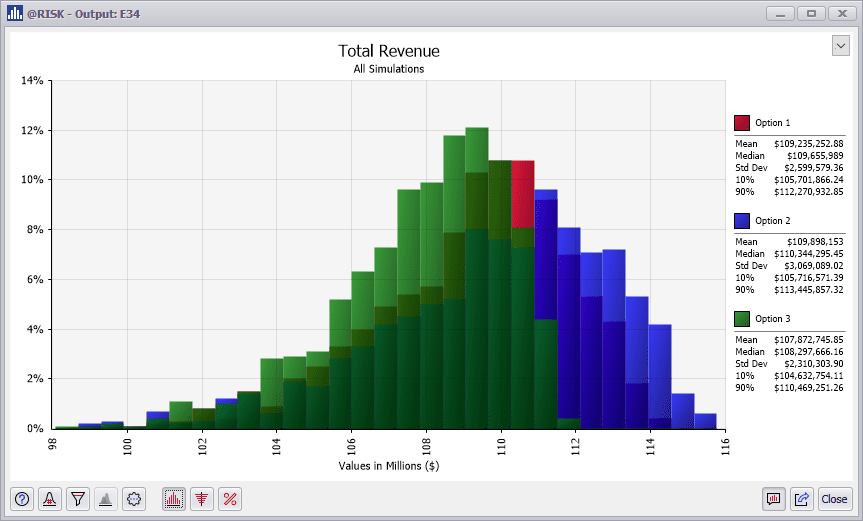
Task: Click the fit distribution icon
Action: (x=50, y=499)
